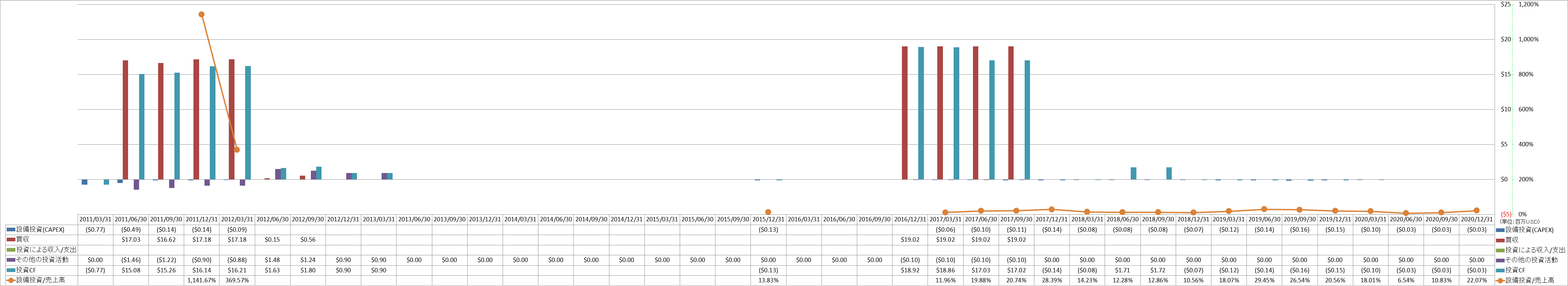
Task: Select the $1.48 value cell
Action: pos(272,260)
